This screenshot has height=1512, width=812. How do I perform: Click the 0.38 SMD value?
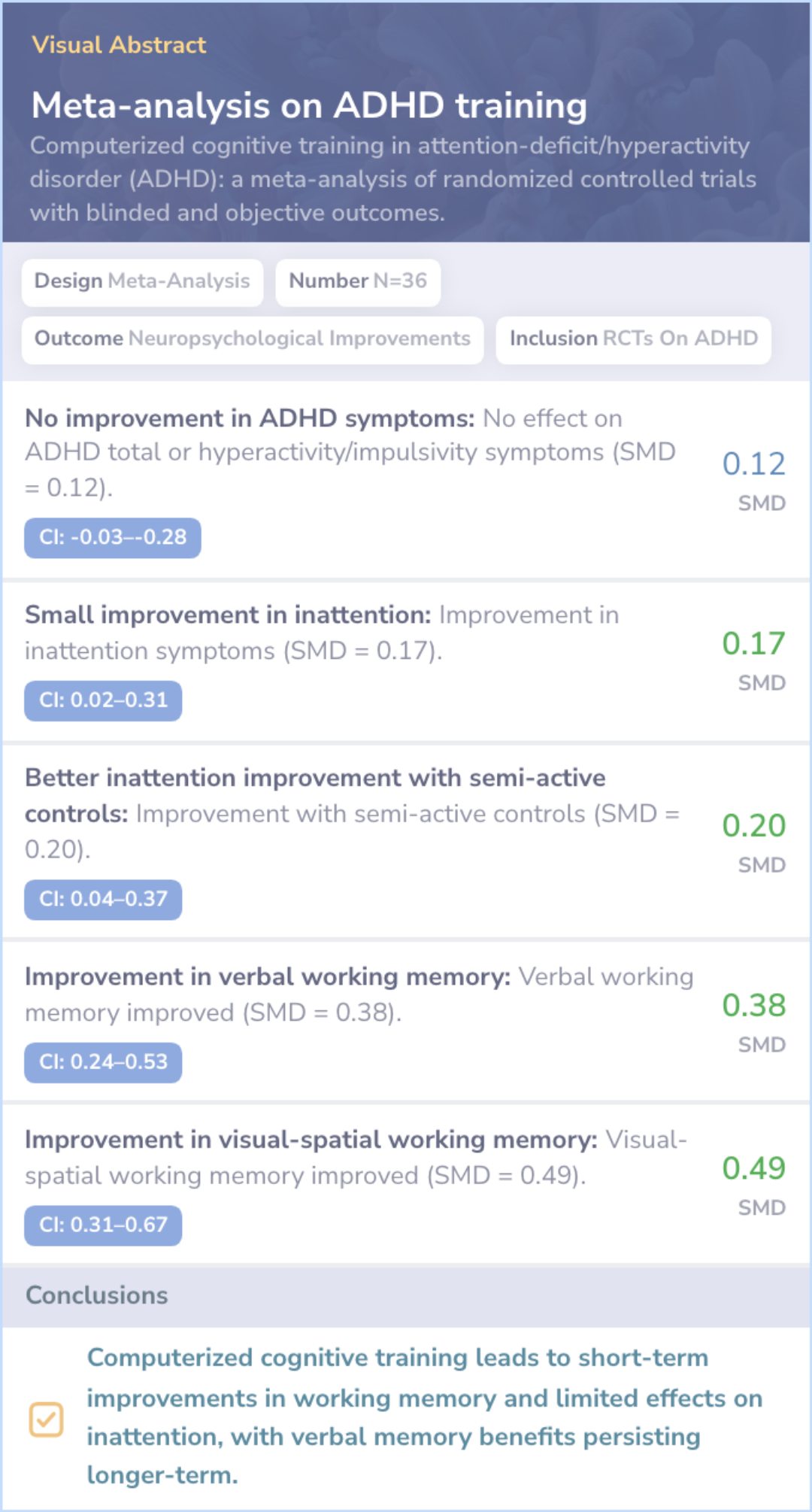(754, 1006)
